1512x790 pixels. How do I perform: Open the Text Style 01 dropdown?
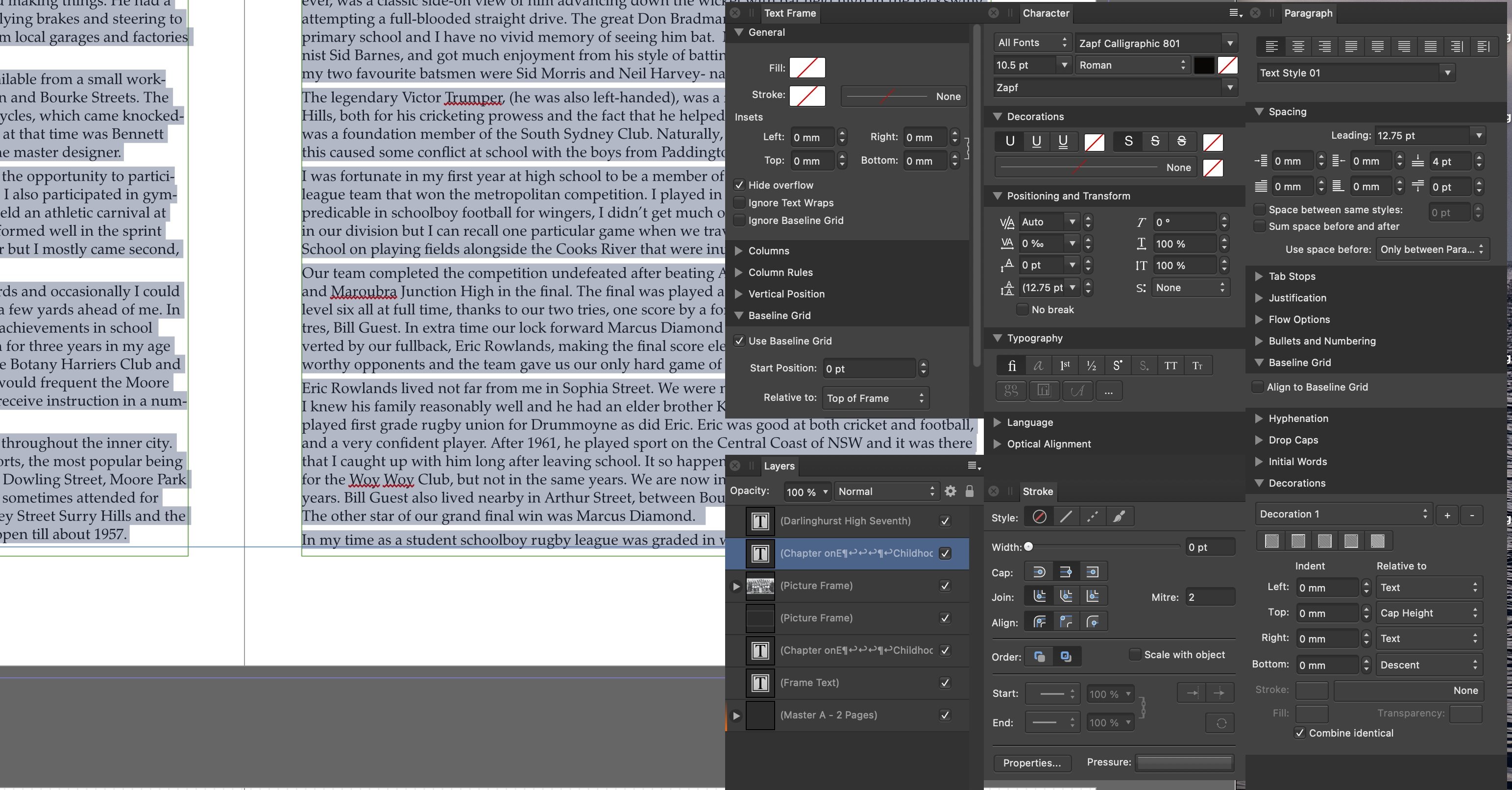1447,73
